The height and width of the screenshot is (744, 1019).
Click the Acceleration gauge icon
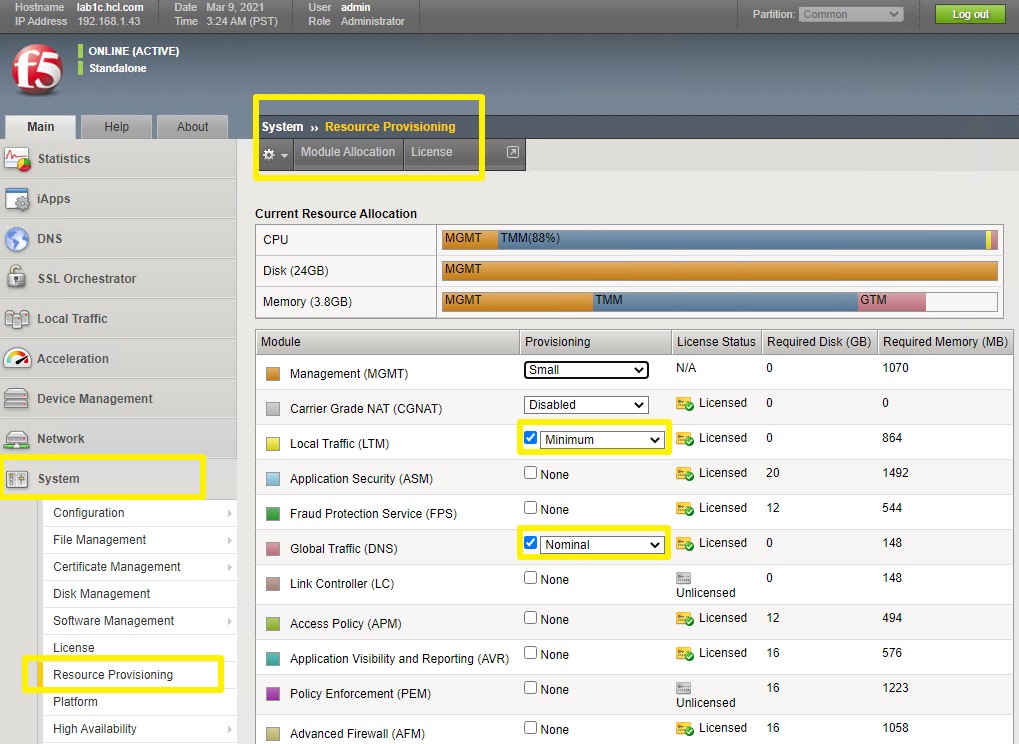pyautogui.click(x=17, y=359)
